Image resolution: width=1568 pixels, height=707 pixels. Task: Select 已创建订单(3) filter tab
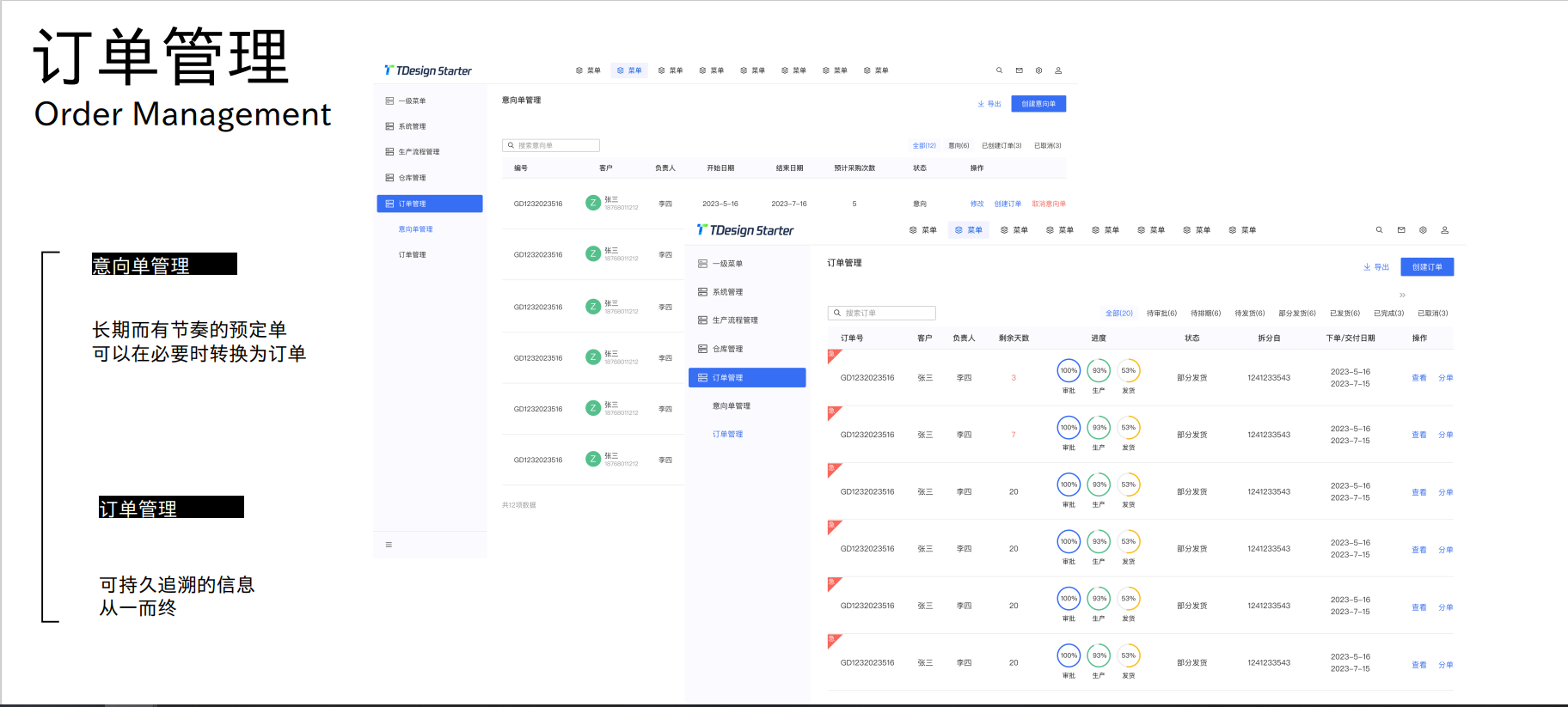pyautogui.click(x=1001, y=146)
